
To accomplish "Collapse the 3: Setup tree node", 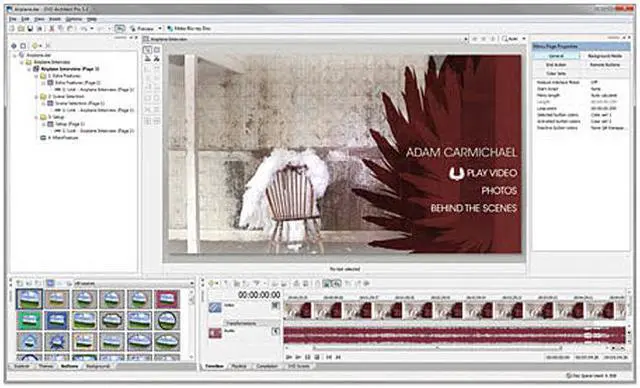I will tap(36, 117).
